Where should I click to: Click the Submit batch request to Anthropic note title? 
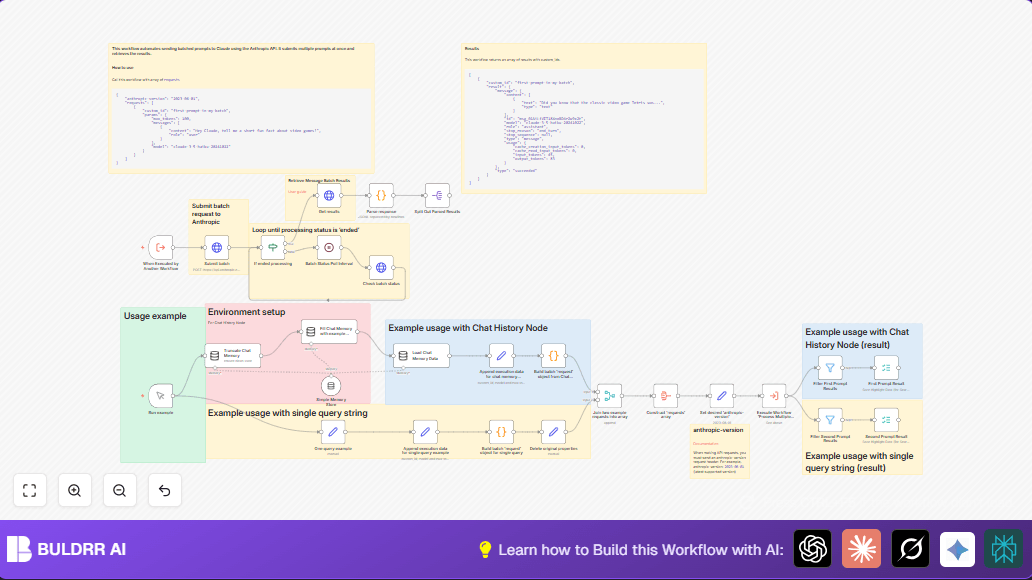(211, 214)
